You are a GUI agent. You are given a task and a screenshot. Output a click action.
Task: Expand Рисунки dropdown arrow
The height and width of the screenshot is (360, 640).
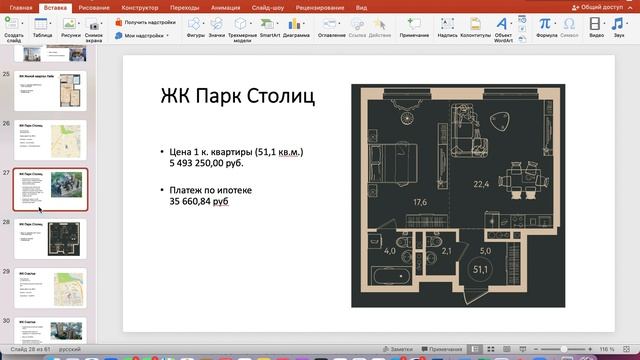coord(79,23)
